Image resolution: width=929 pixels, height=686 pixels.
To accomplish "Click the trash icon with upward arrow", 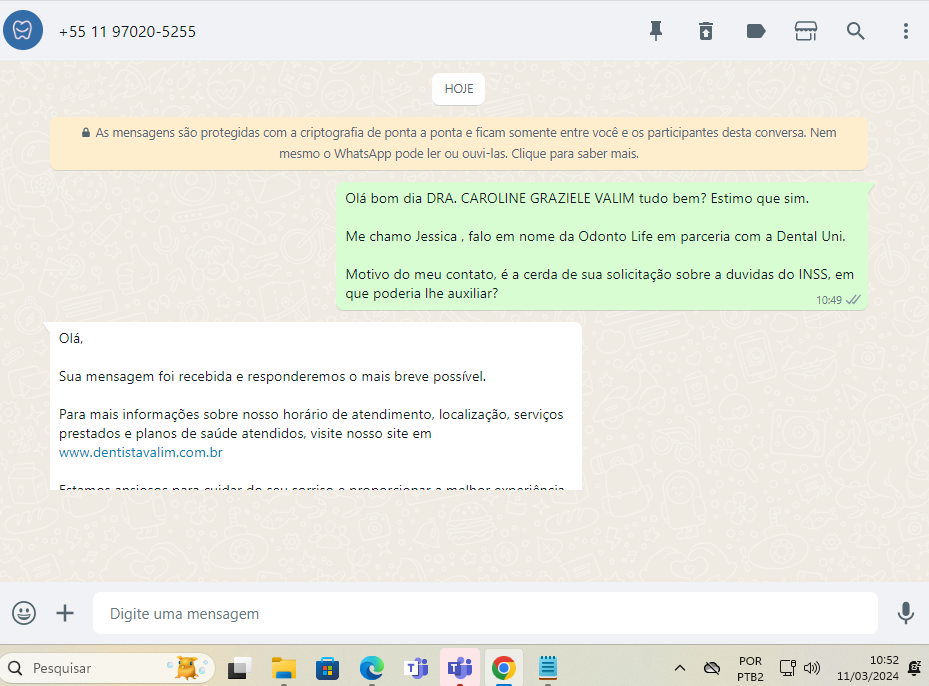I will [706, 31].
